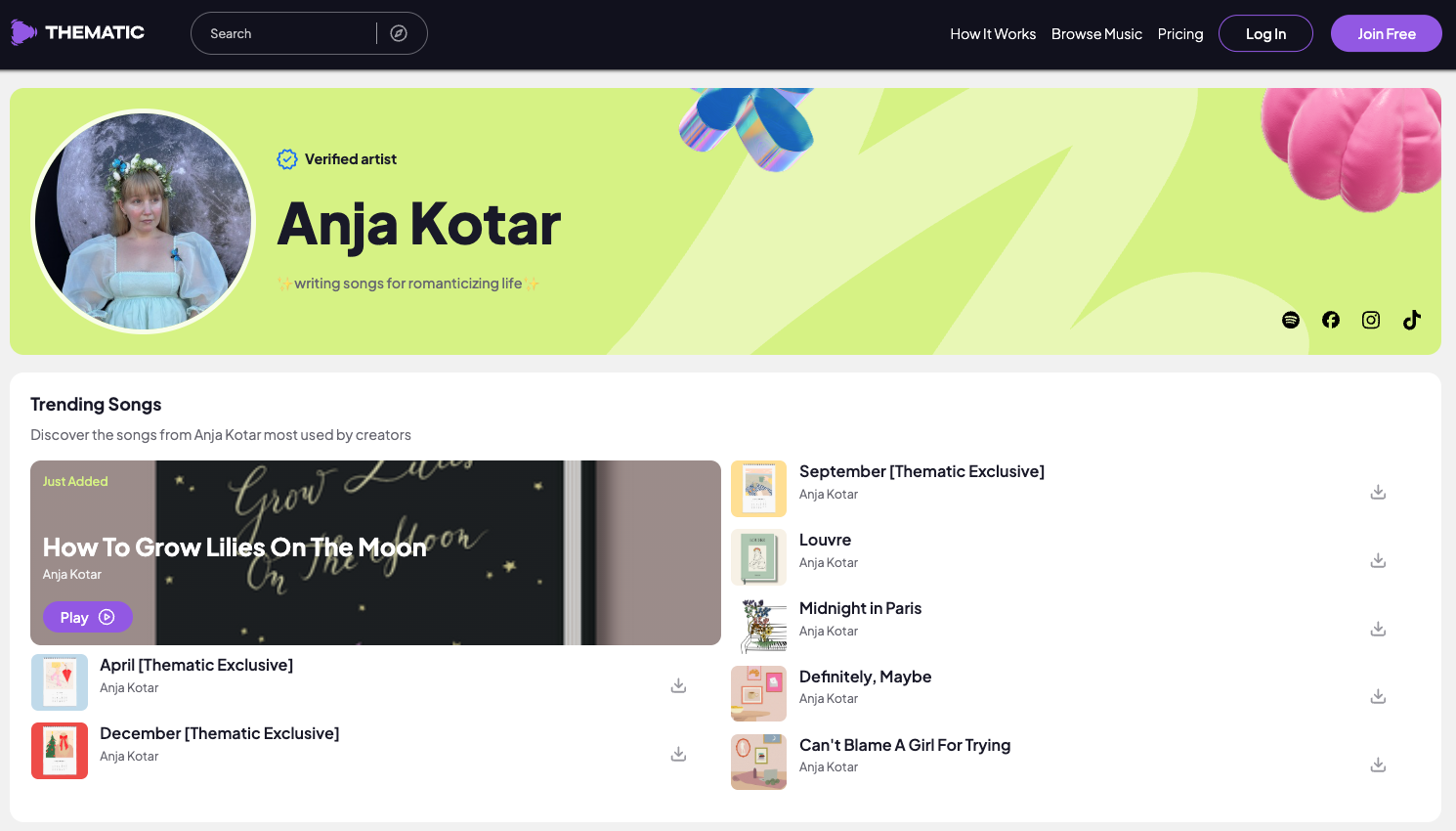Open How To Grow Lilies On The Moon title
Screen dimensions: 1456x831
(x=235, y=547)
